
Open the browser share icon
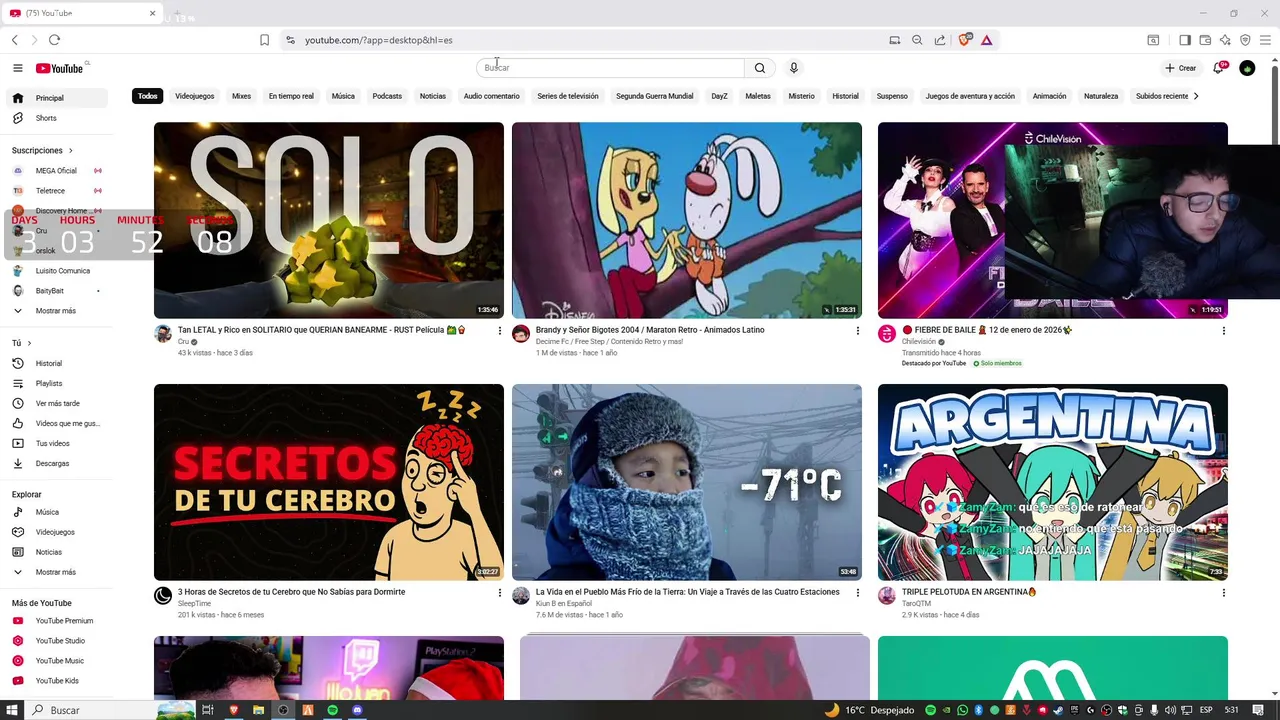click(940, 40)
